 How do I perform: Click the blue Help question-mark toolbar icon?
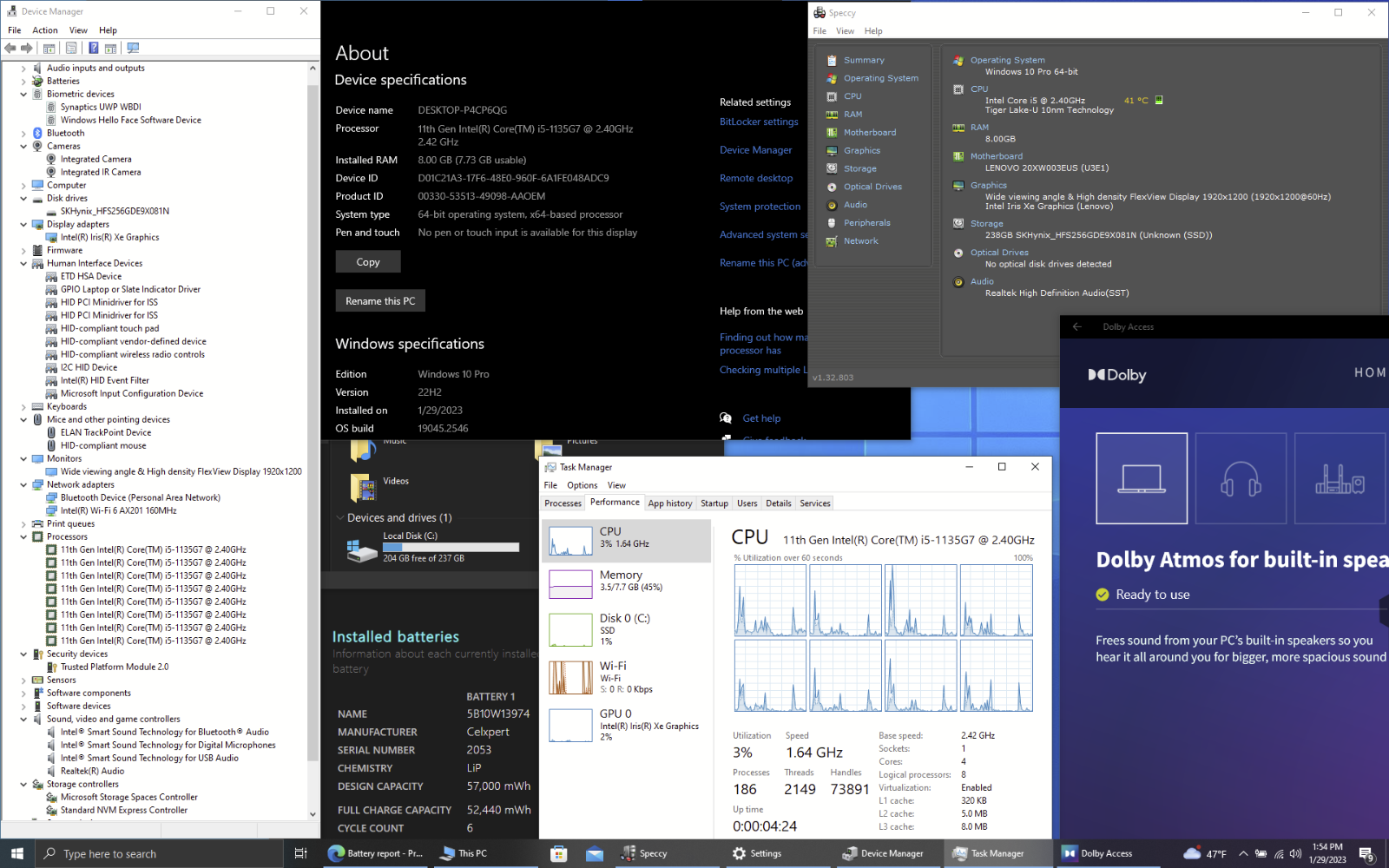coord(94,49)
